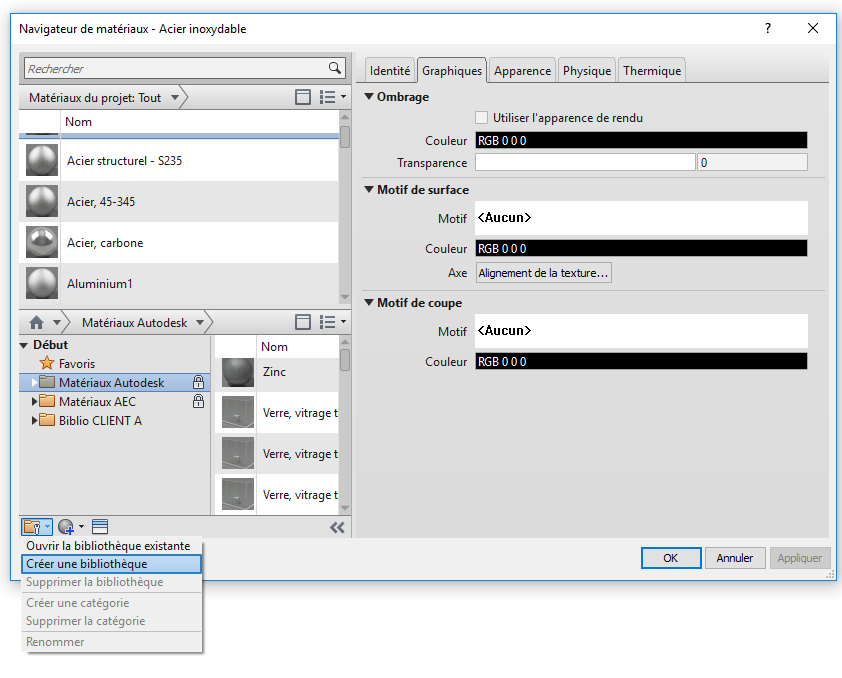Click the search magnifier icon
The width and height of the screenshot is (842, 678).
pyautogui.click(x=335, y=68)
